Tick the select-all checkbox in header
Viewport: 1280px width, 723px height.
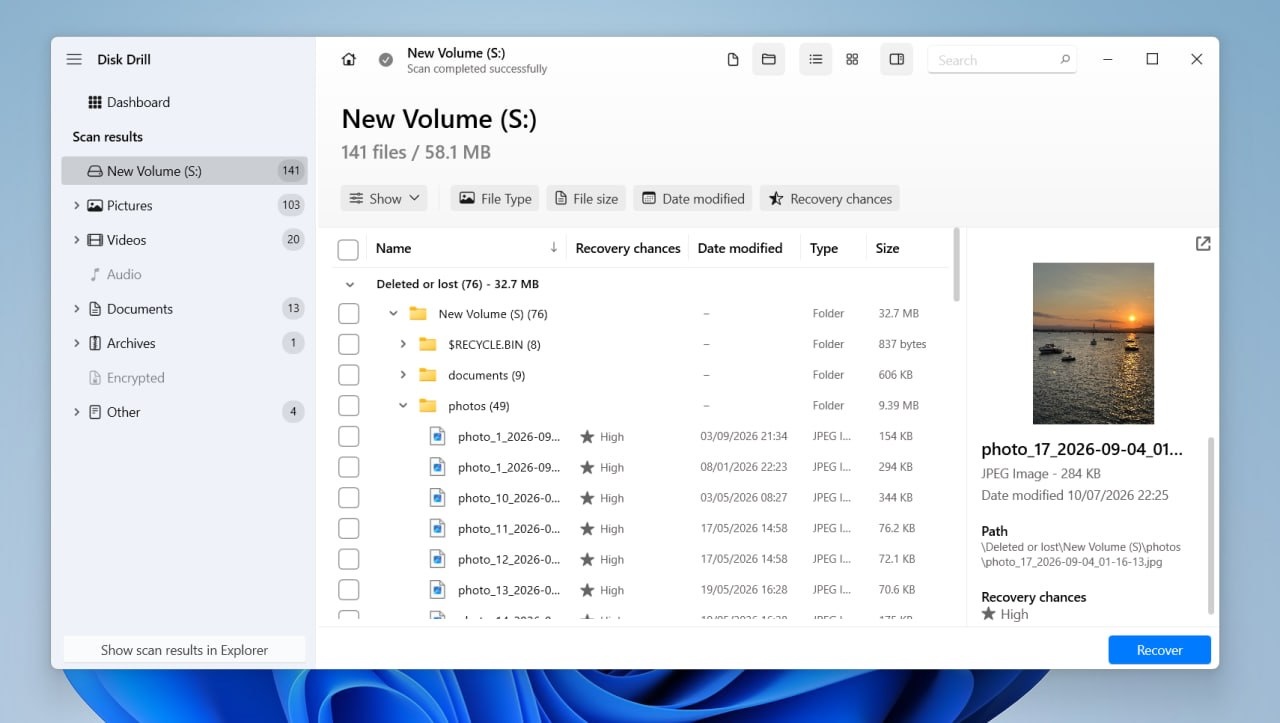click(x=348, y=249)
